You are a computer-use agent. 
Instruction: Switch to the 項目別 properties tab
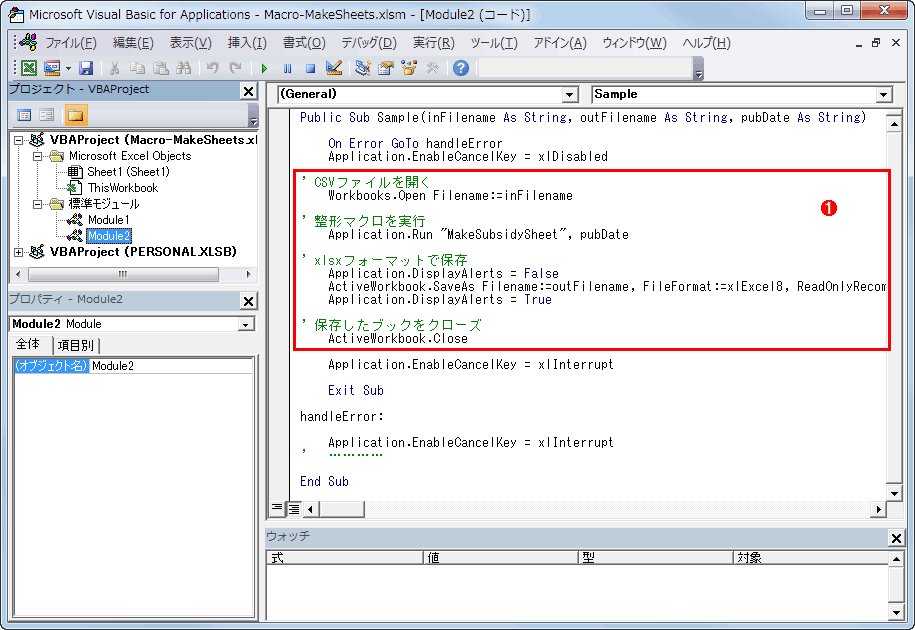[x=76, y=345]
